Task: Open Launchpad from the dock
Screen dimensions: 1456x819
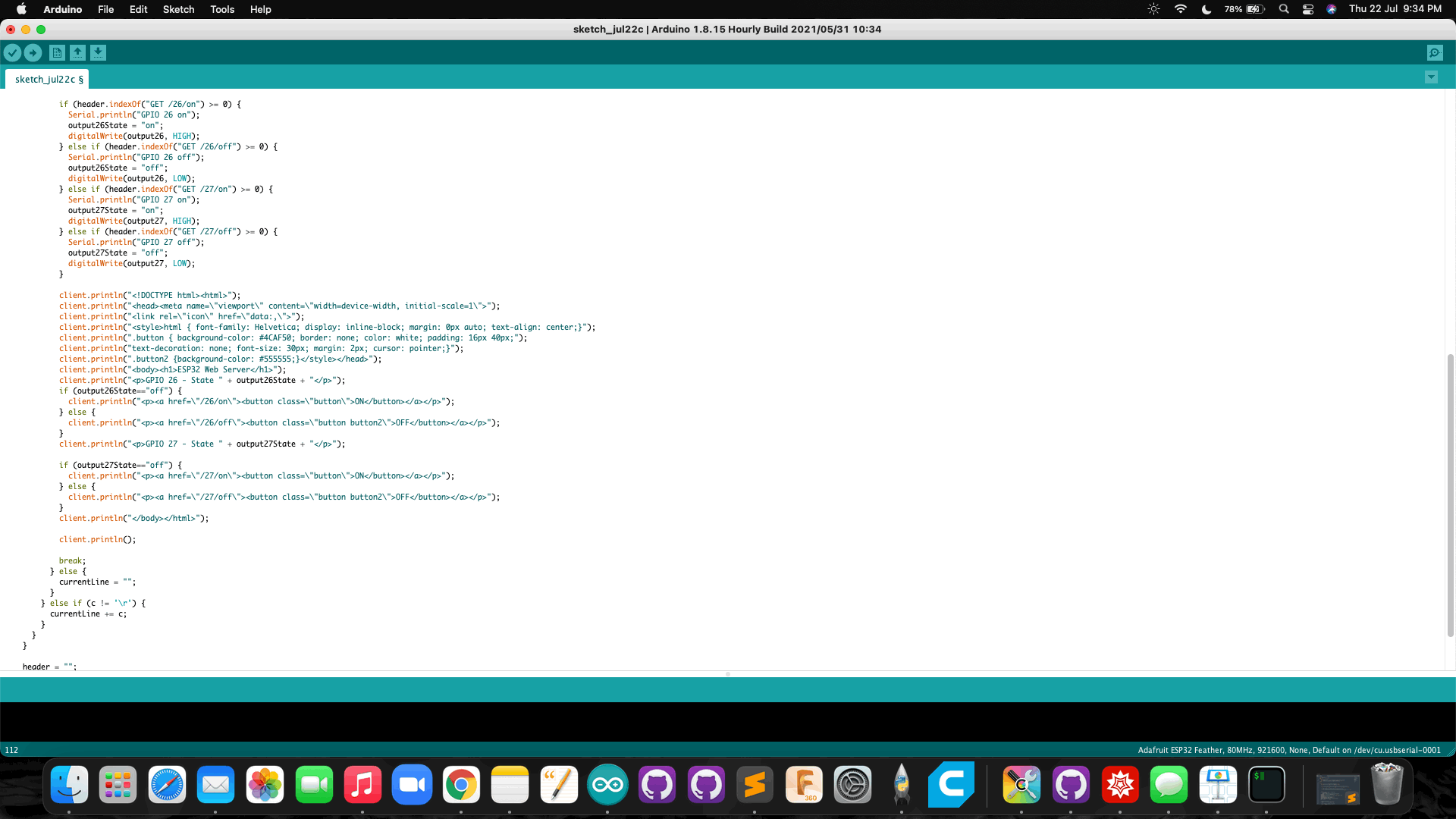Action: click(118, 784)
